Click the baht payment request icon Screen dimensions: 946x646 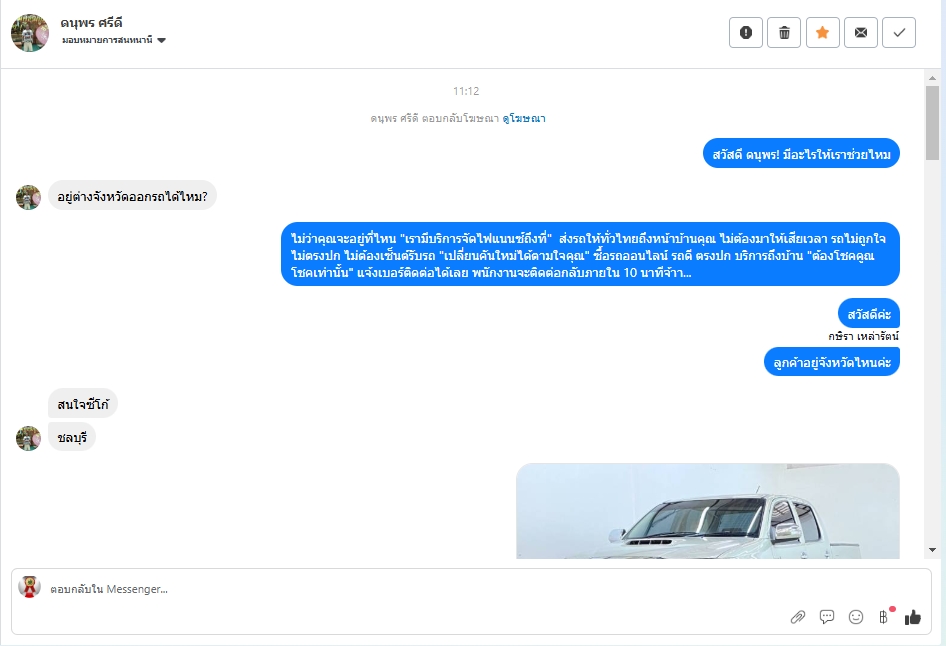tap(884, 616)
